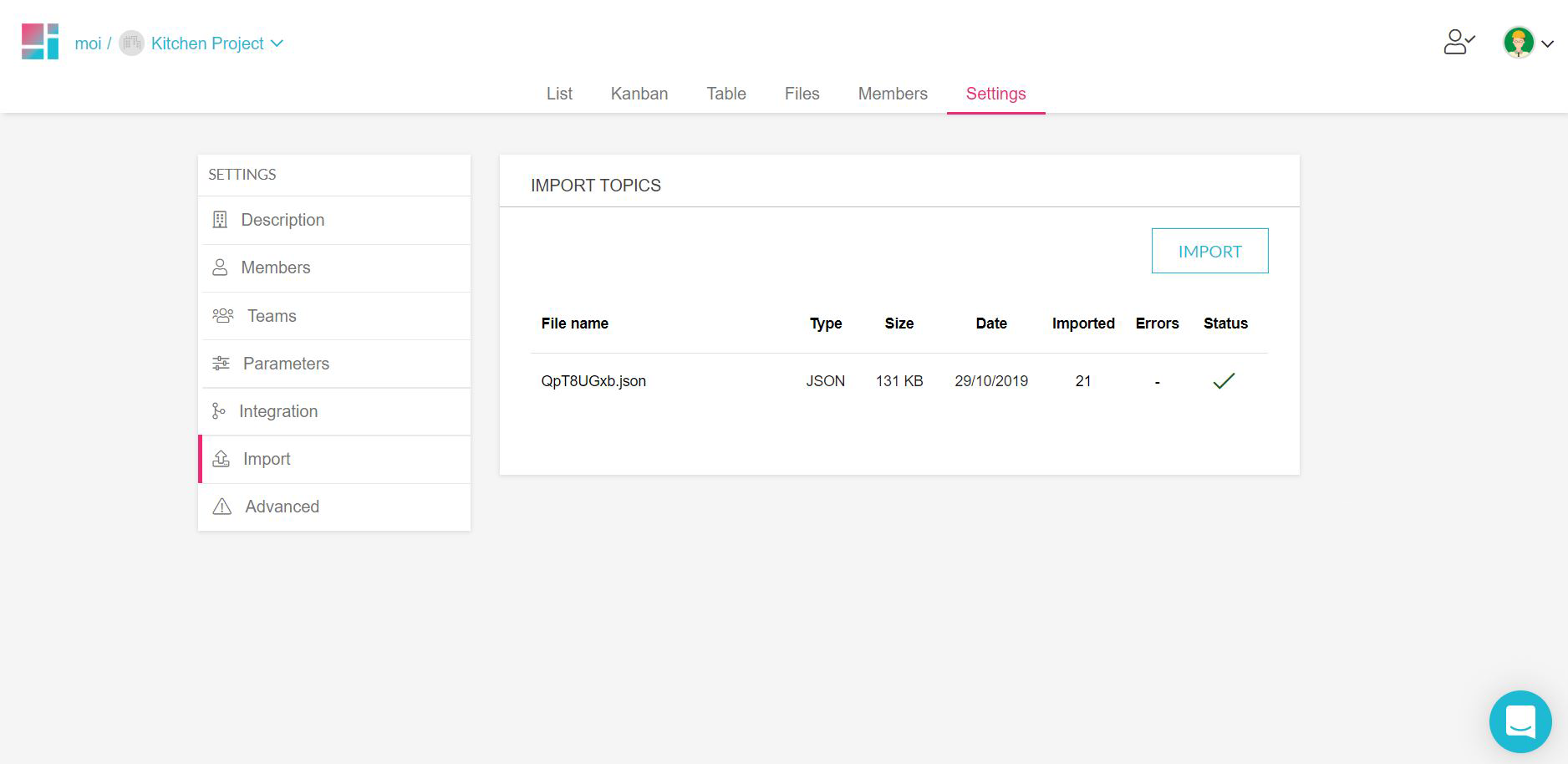Click the IMPORT button
This screenshot has width=1568, height=764.
(x=1209, y=251)
